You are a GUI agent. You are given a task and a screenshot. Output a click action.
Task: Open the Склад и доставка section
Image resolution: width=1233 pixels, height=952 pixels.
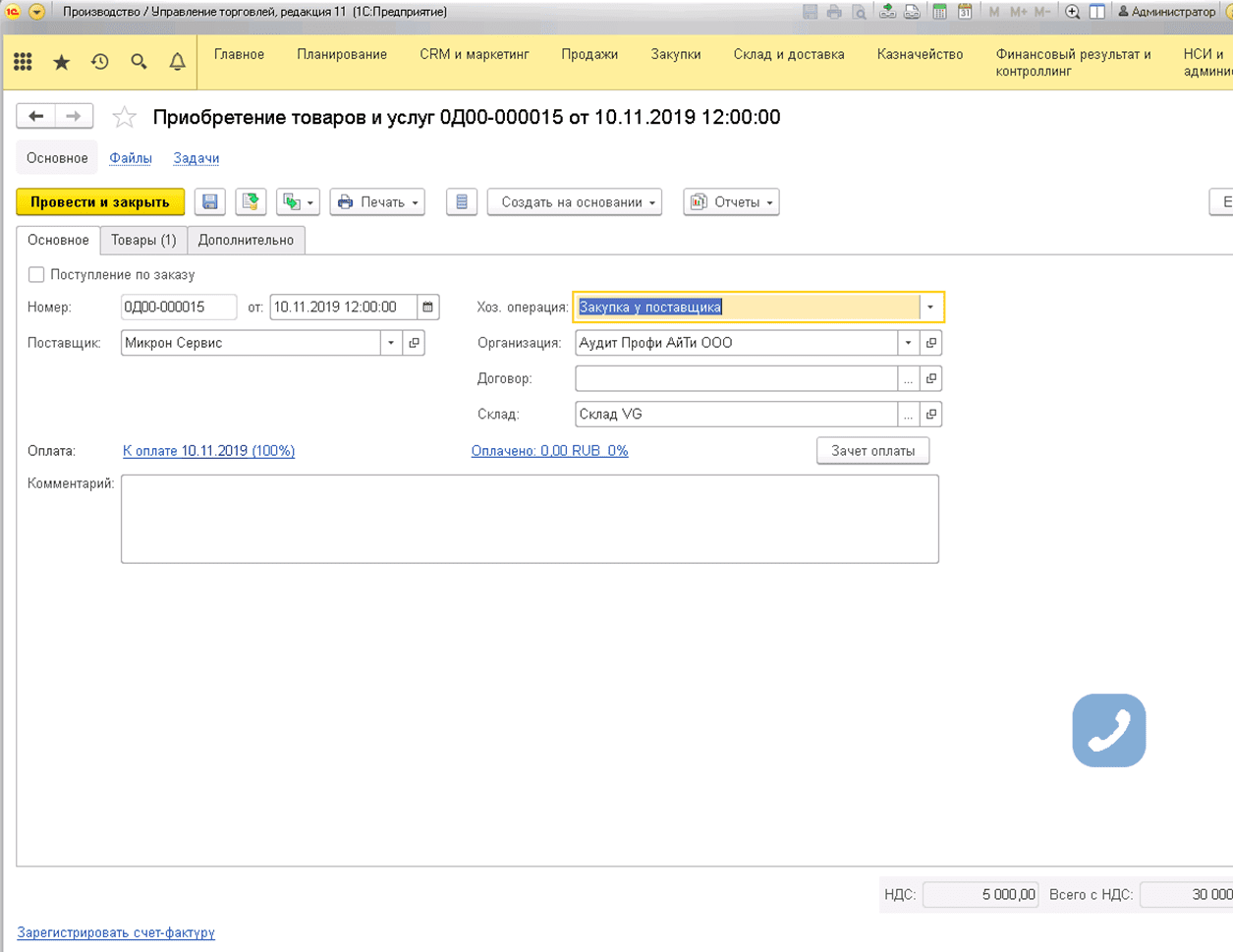789,55
